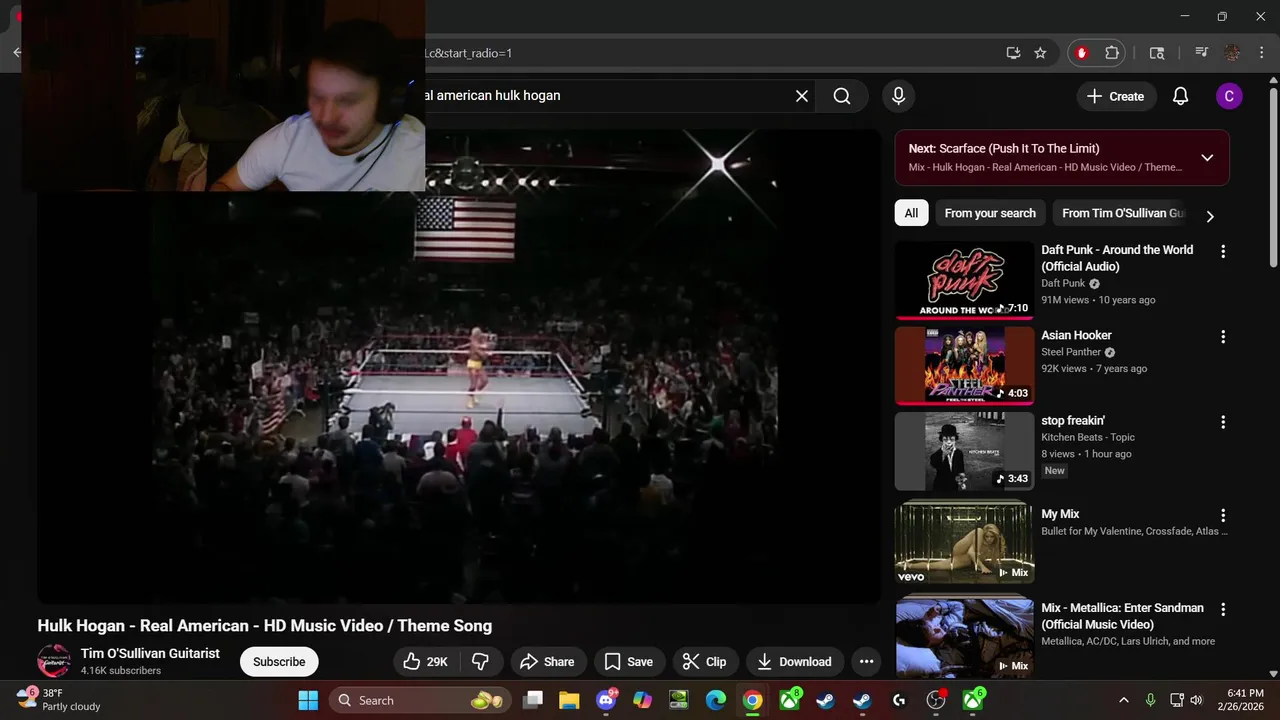The height and width of the screenshot is (720, 1280).
Task: Open the Metallica Enter Sandman mix thumbnail
Action: 964,637
